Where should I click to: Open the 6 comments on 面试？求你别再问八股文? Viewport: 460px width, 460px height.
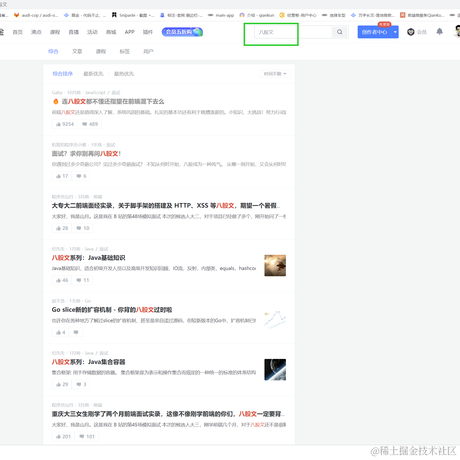coord(81,176)
